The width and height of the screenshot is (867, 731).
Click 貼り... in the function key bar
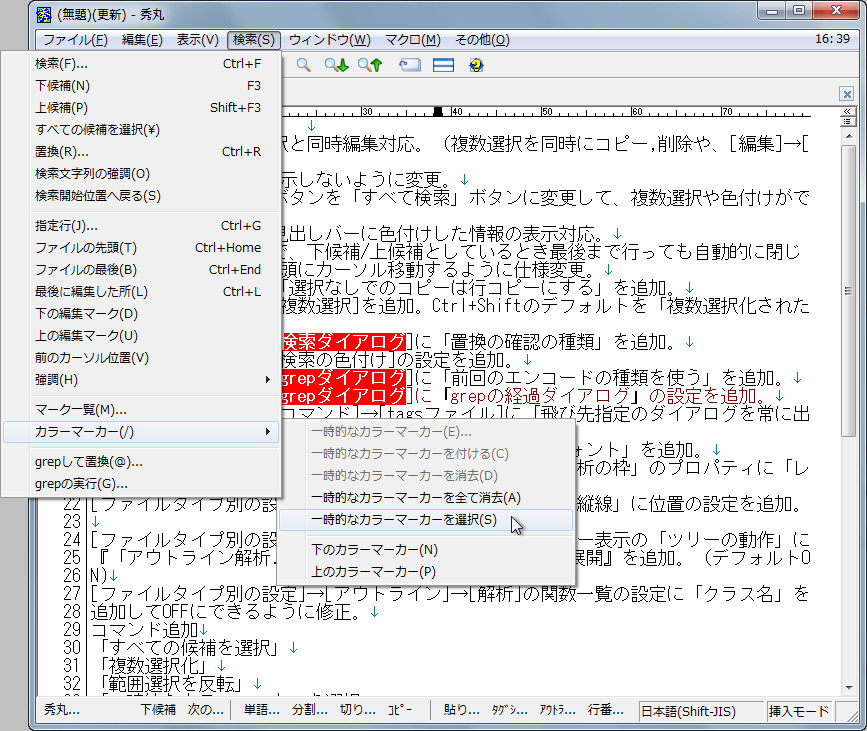tap(461, 710)
